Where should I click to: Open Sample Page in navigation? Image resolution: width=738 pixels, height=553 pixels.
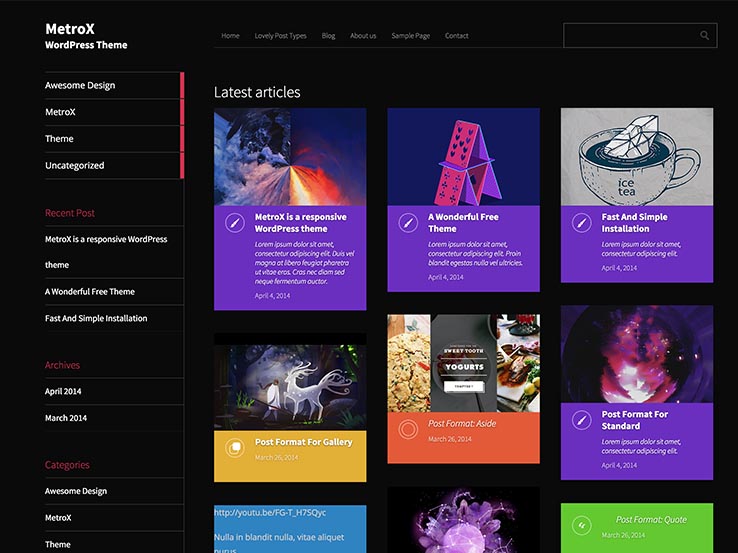410,36
